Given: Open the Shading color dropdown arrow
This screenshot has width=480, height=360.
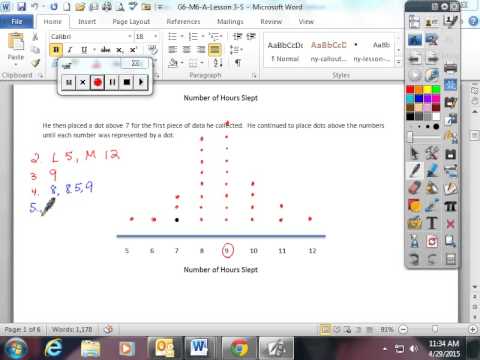Looking at the screenshot, I should tap(182, 63).
